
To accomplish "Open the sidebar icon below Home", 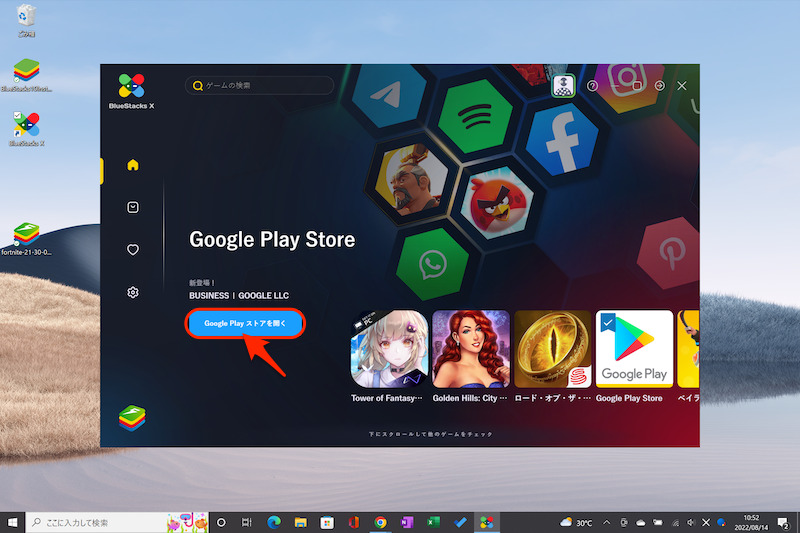I will [133, 207].
